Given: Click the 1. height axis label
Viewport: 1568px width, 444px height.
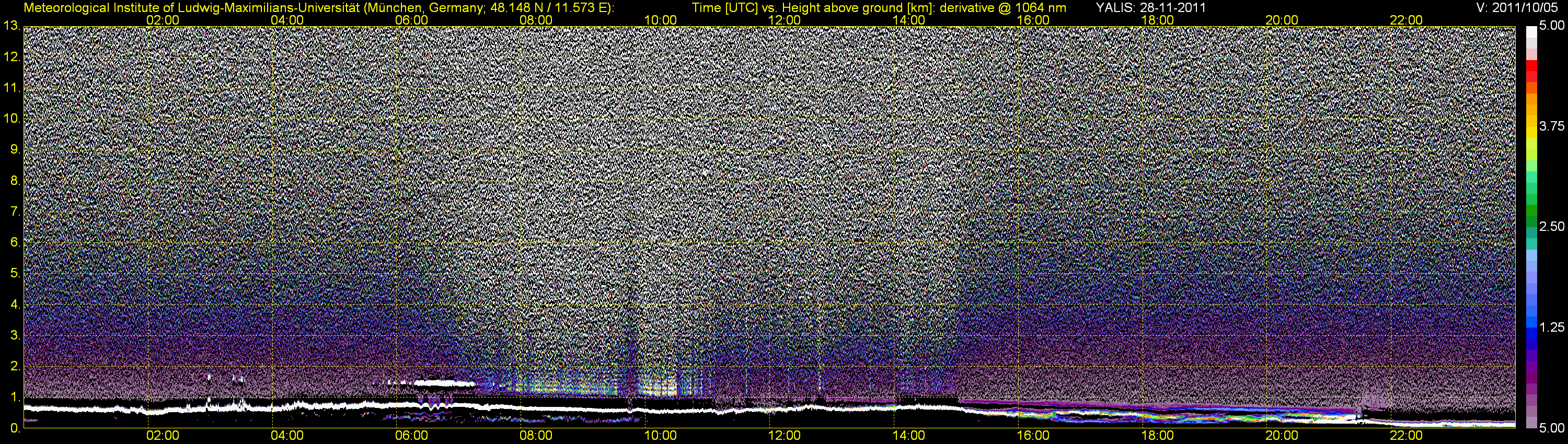Looking at the screenshot, I should [x=15, y=397].
